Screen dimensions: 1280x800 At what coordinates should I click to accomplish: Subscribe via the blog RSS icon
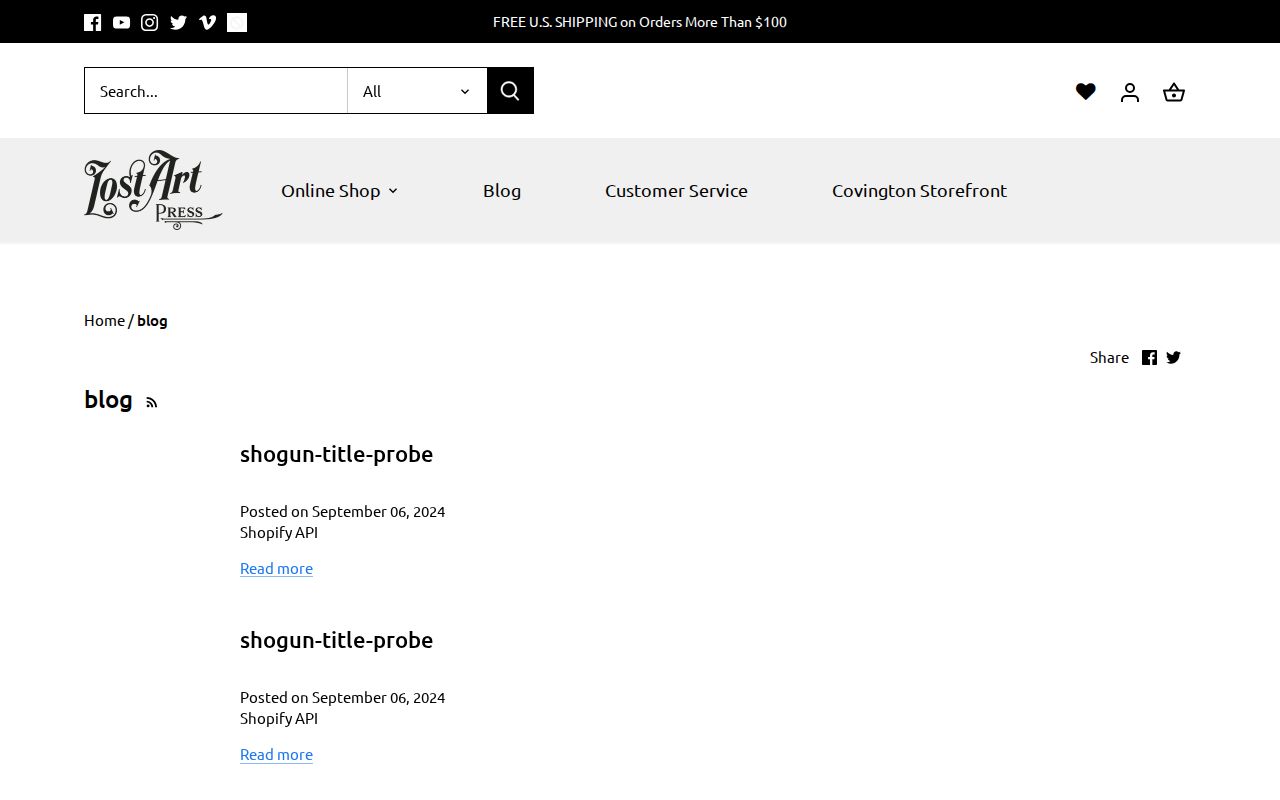151,401
